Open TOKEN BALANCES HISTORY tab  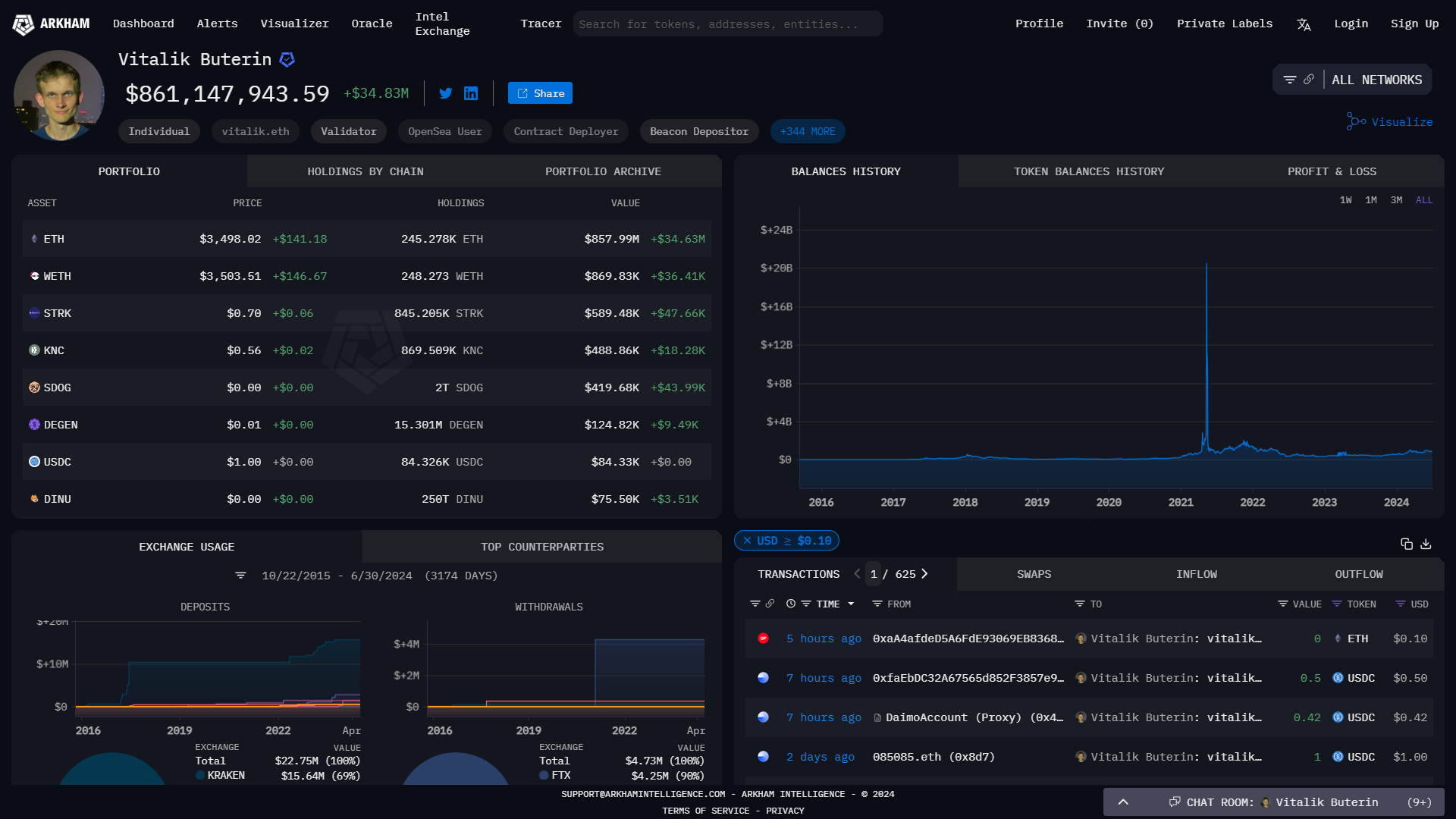click(1089, 171)
